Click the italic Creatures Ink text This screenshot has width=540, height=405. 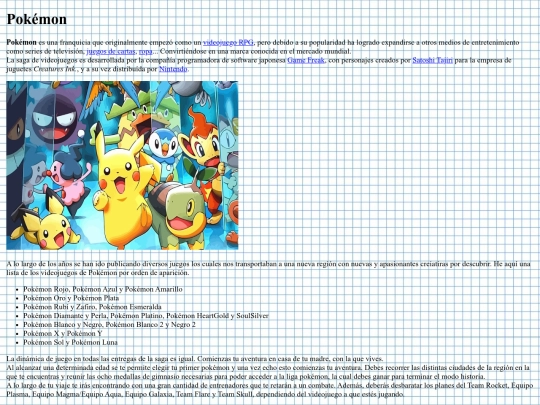(56, 69)
